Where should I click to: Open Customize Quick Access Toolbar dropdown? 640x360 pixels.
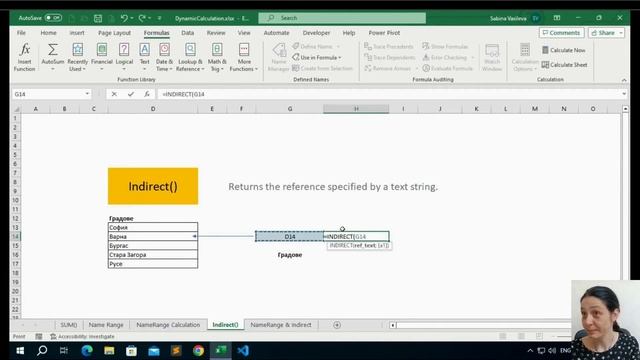160,18
